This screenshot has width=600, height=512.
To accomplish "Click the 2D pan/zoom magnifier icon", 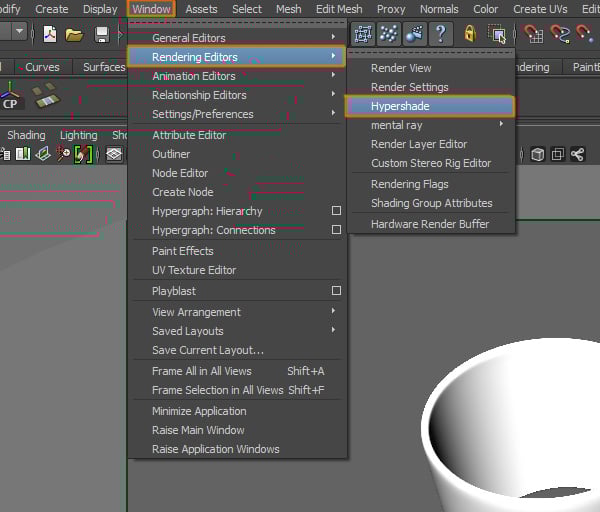I will 63,154.
